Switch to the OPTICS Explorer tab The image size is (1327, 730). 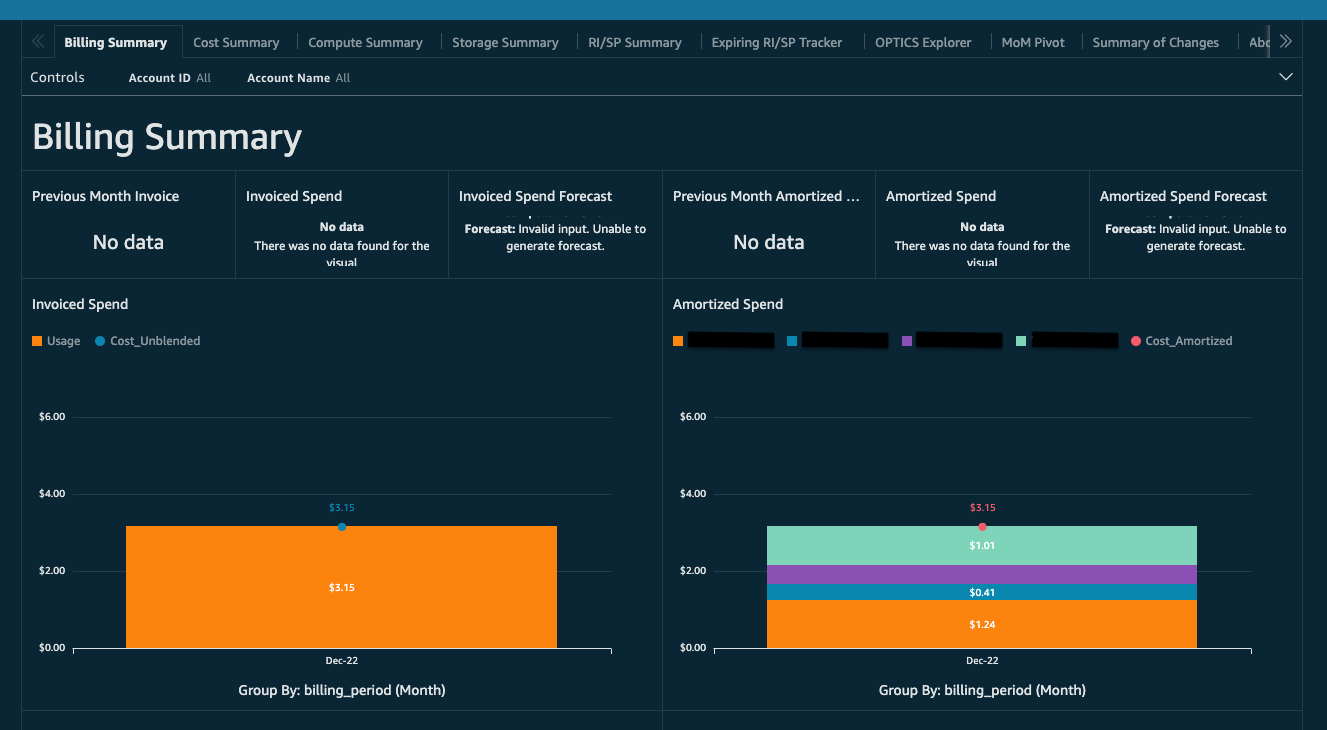[x=922, y=42]
